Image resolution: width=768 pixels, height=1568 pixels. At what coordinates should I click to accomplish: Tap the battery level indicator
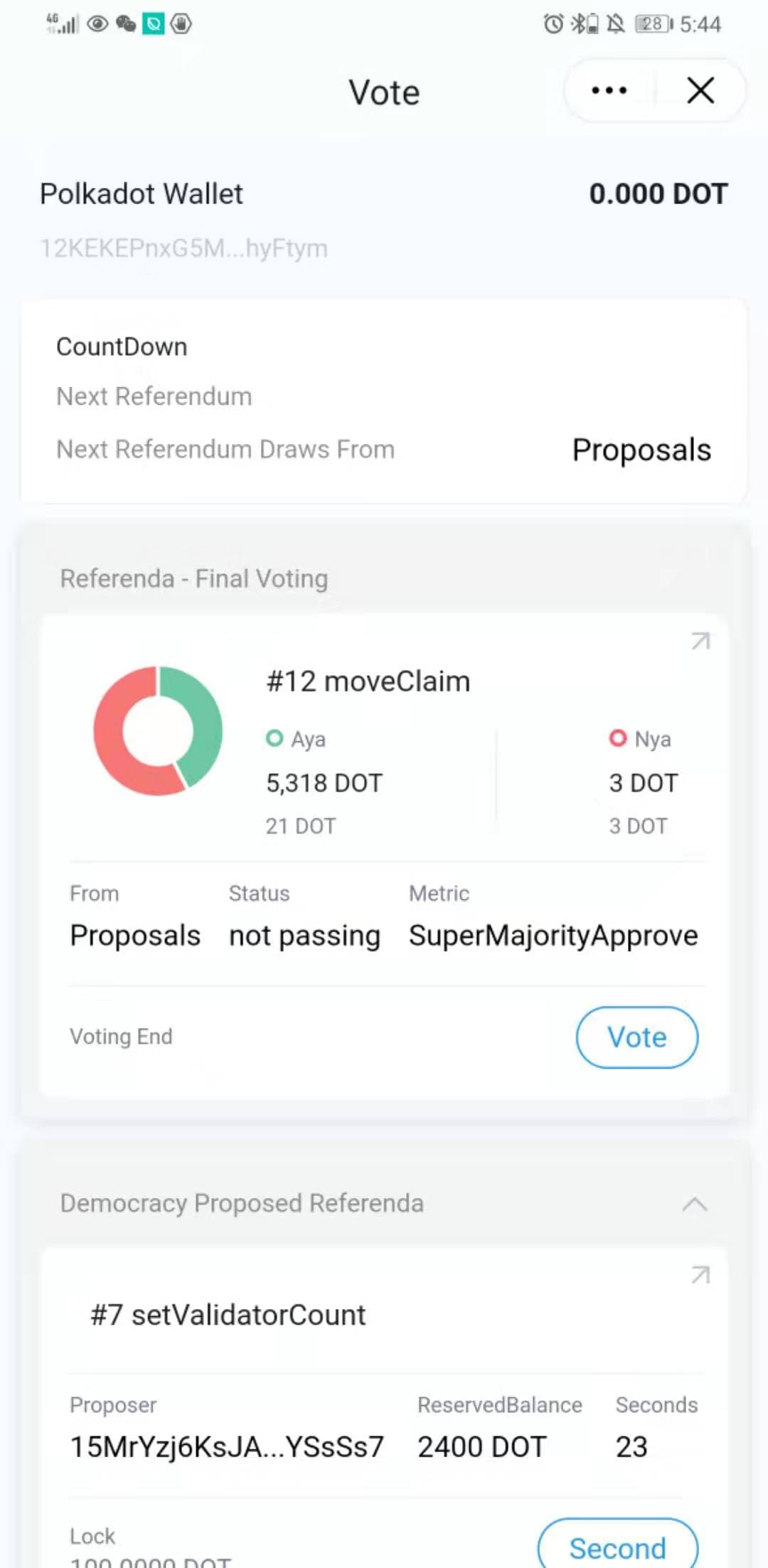(x=654, y=24)
